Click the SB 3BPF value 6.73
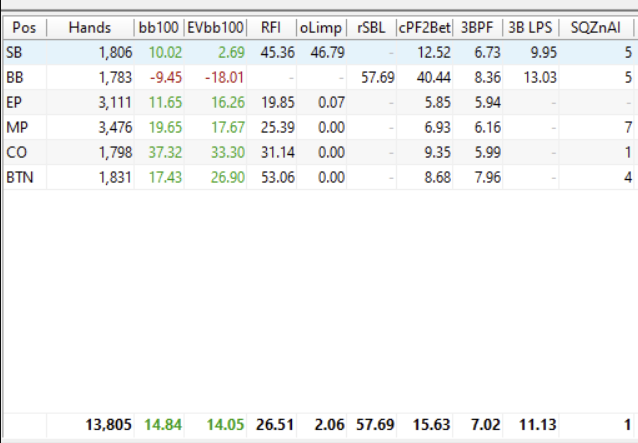638x443 pixels. coord(487,52)
